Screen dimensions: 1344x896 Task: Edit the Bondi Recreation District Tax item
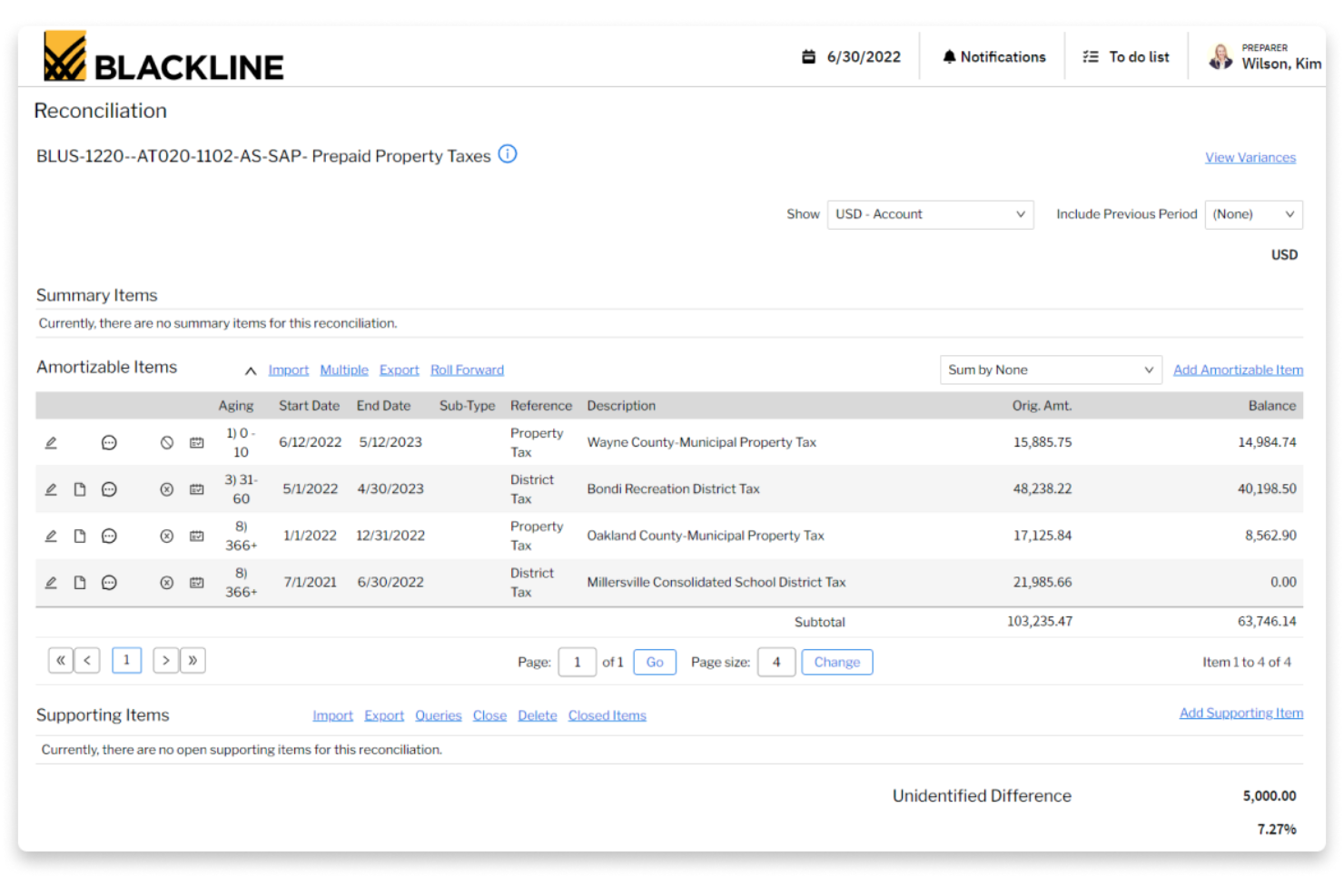click(51, 489)
